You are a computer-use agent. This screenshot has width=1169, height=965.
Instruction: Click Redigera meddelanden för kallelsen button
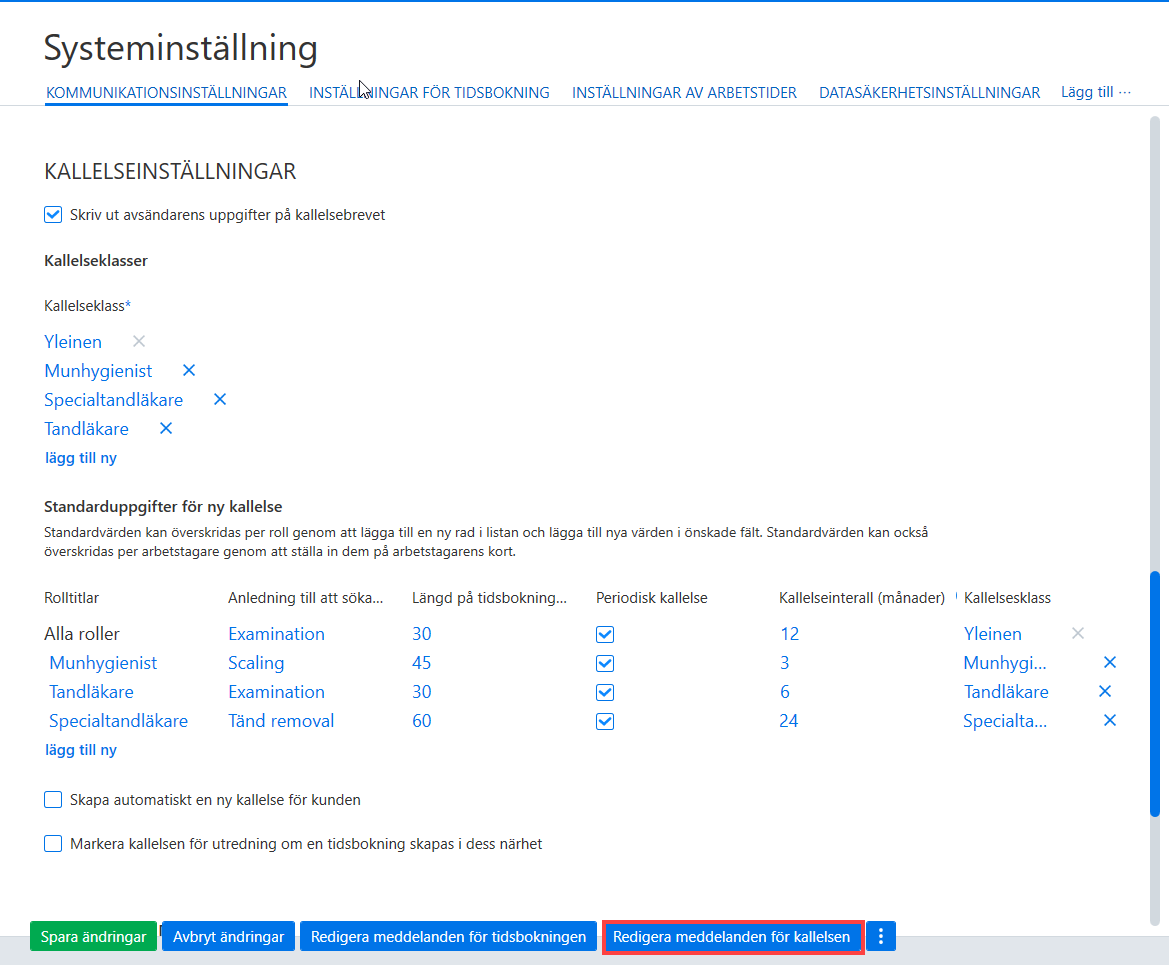732,937
